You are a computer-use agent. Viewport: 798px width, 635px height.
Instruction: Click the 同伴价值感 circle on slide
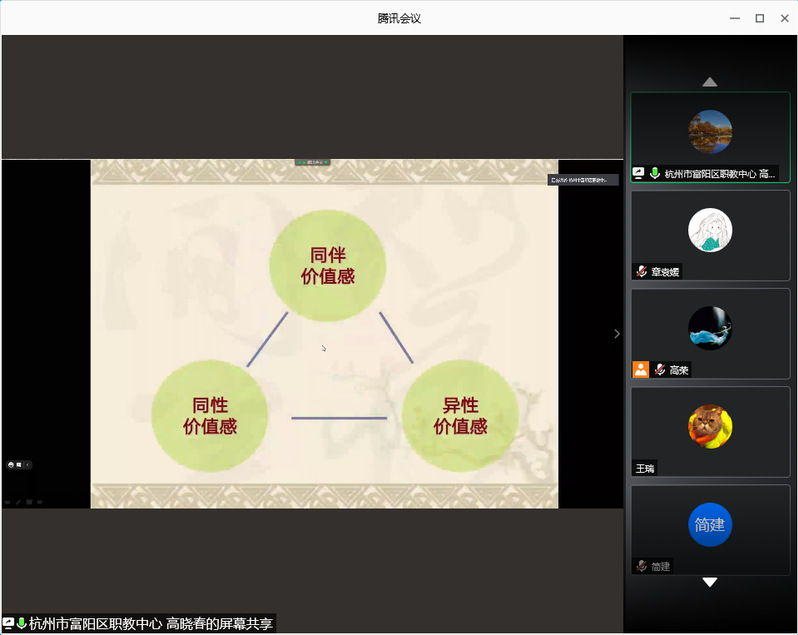[327, 265]
